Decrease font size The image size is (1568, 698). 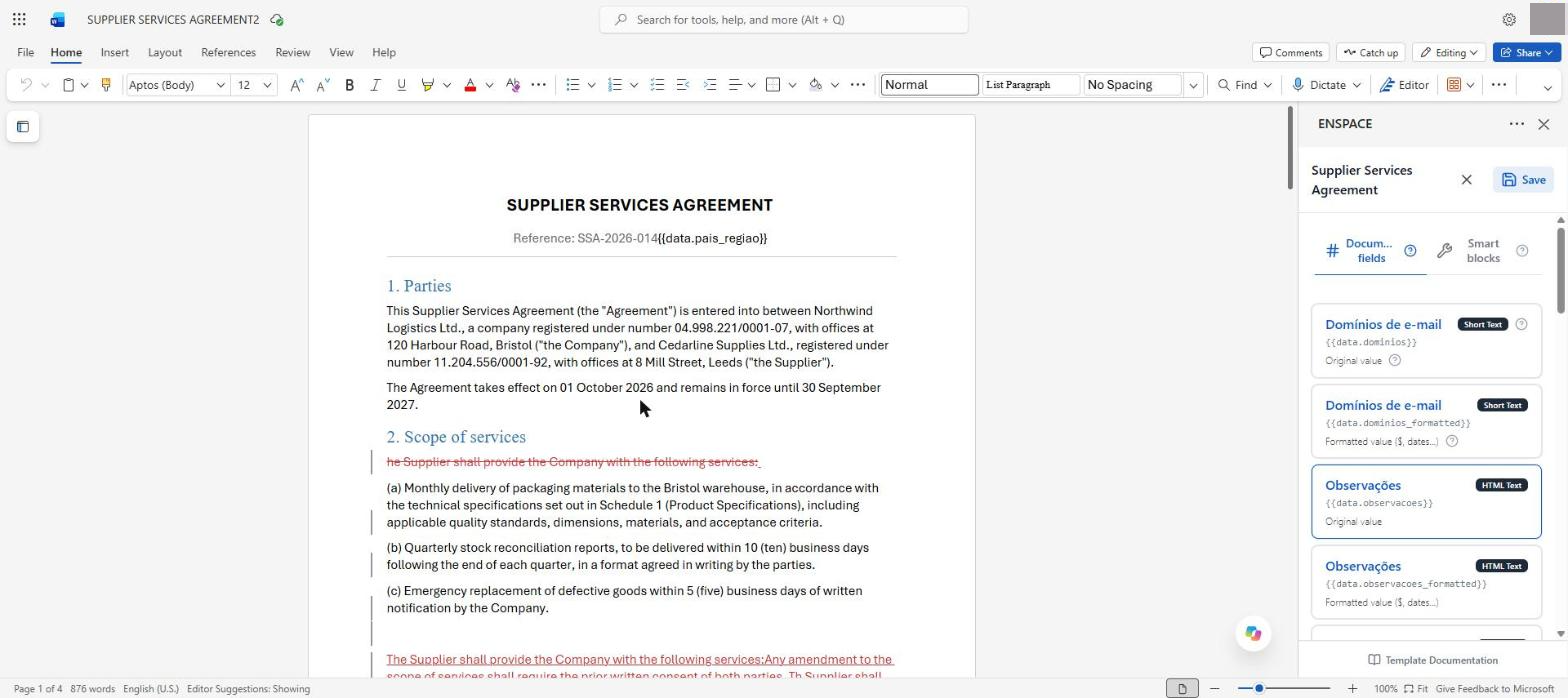[322, 85]
